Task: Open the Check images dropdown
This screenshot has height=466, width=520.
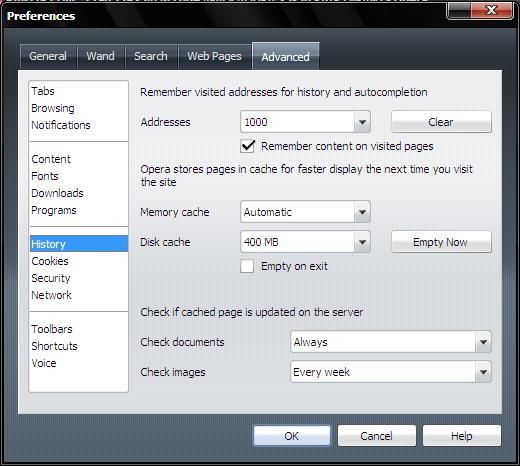Action: pos(391,372)
